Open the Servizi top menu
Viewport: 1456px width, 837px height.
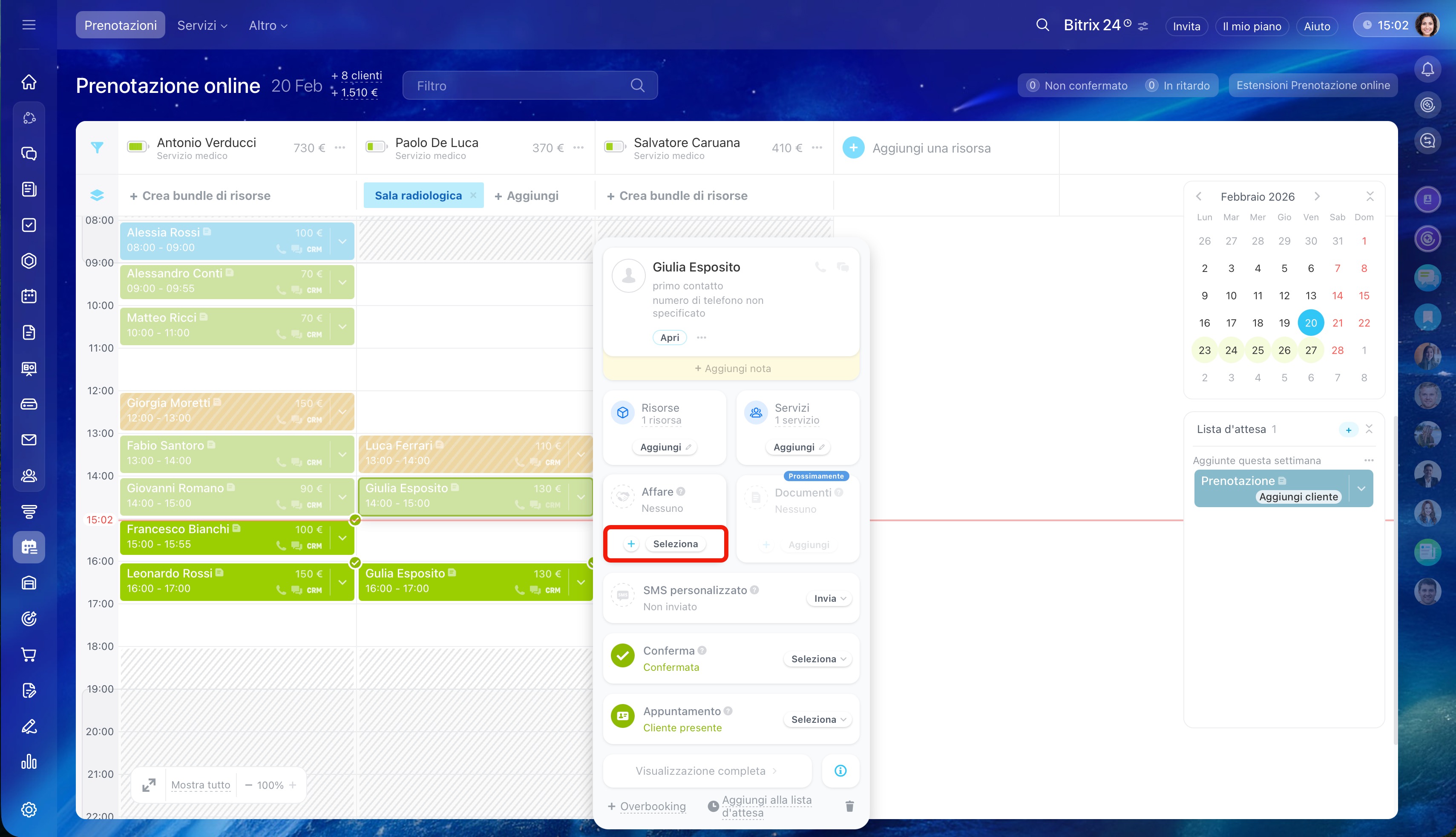click(x=202, y=25)
